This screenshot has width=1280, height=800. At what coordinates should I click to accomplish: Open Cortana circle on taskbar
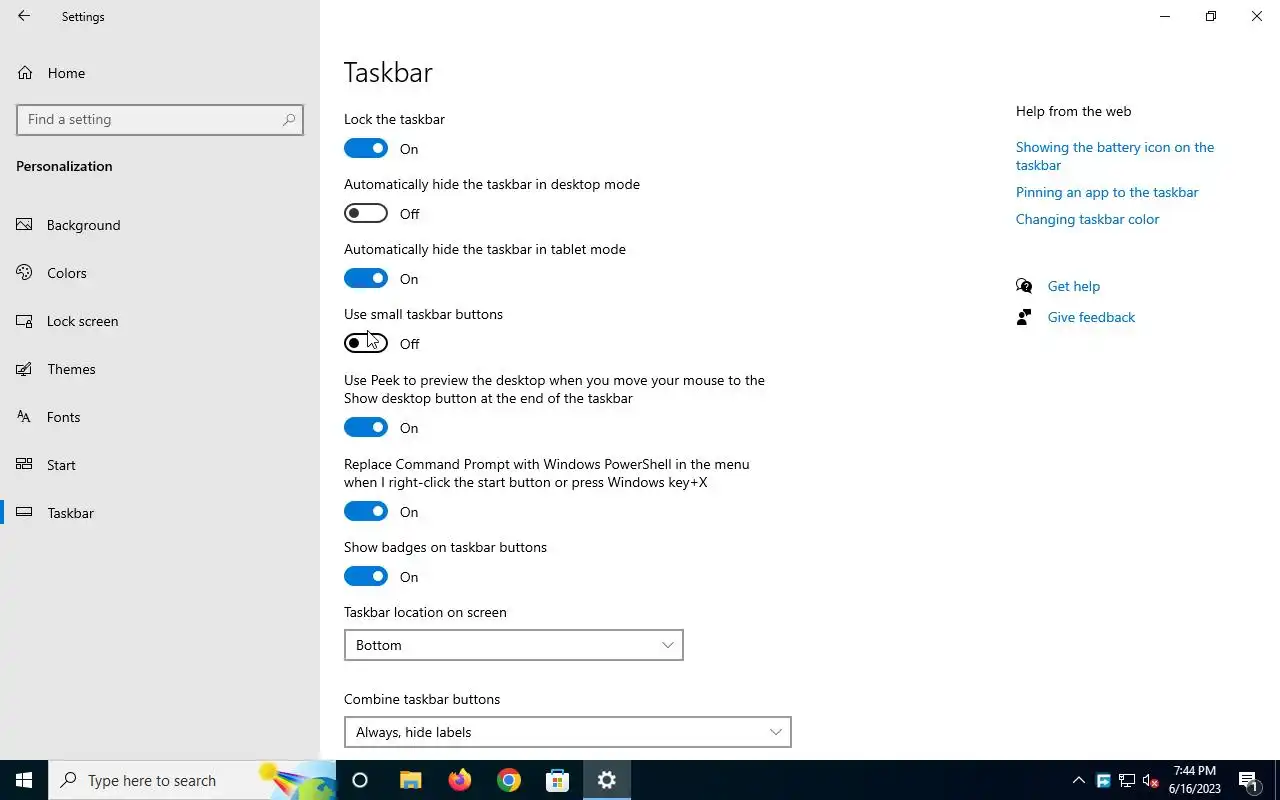(x=360, y=780)
